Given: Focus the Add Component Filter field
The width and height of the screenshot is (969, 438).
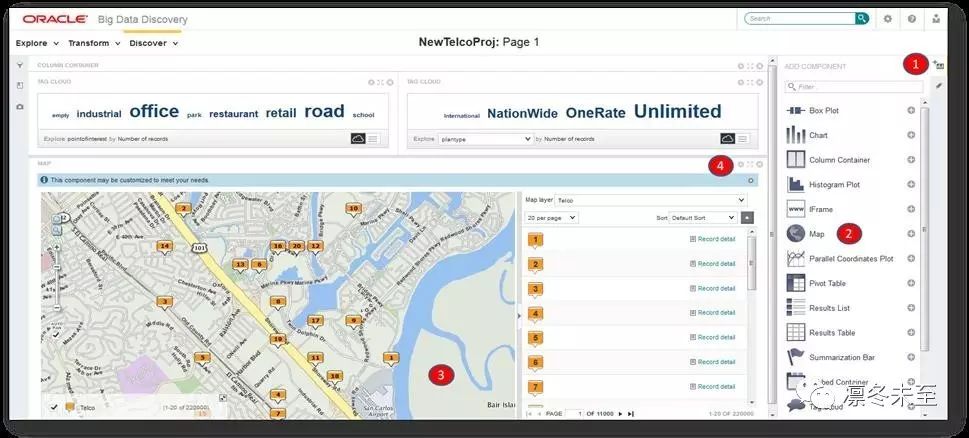Looking at the screenshot, I should [x=854, y=86].
